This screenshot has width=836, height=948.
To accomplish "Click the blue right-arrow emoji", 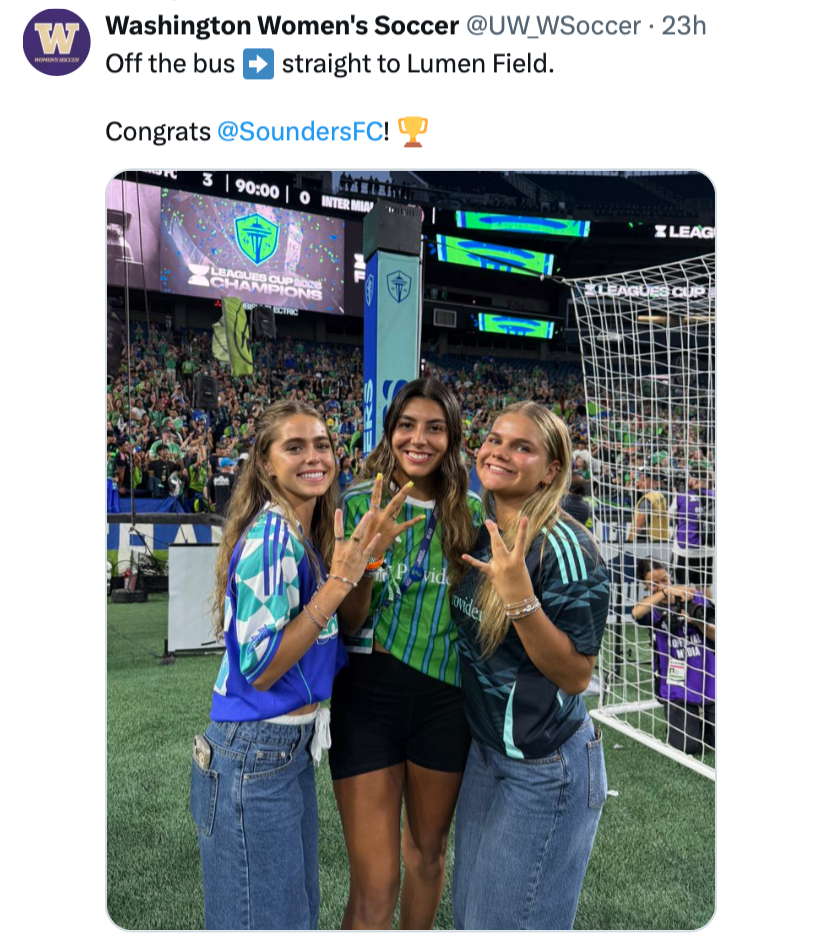I will point(258,64).
